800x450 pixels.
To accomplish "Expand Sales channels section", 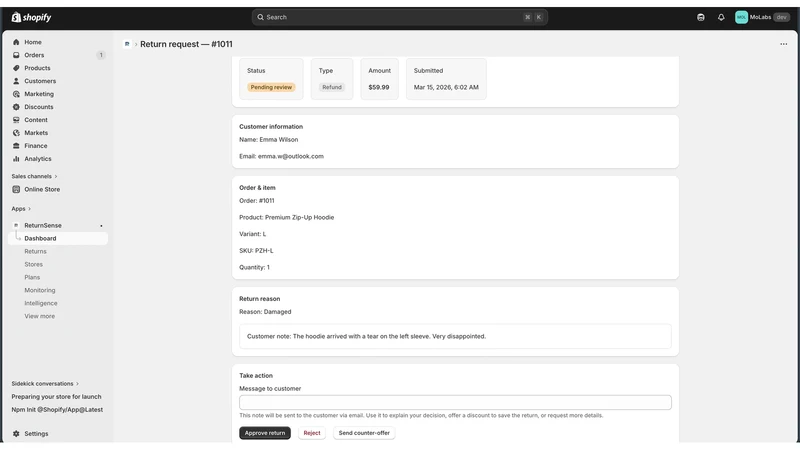I will coord(34,177).
